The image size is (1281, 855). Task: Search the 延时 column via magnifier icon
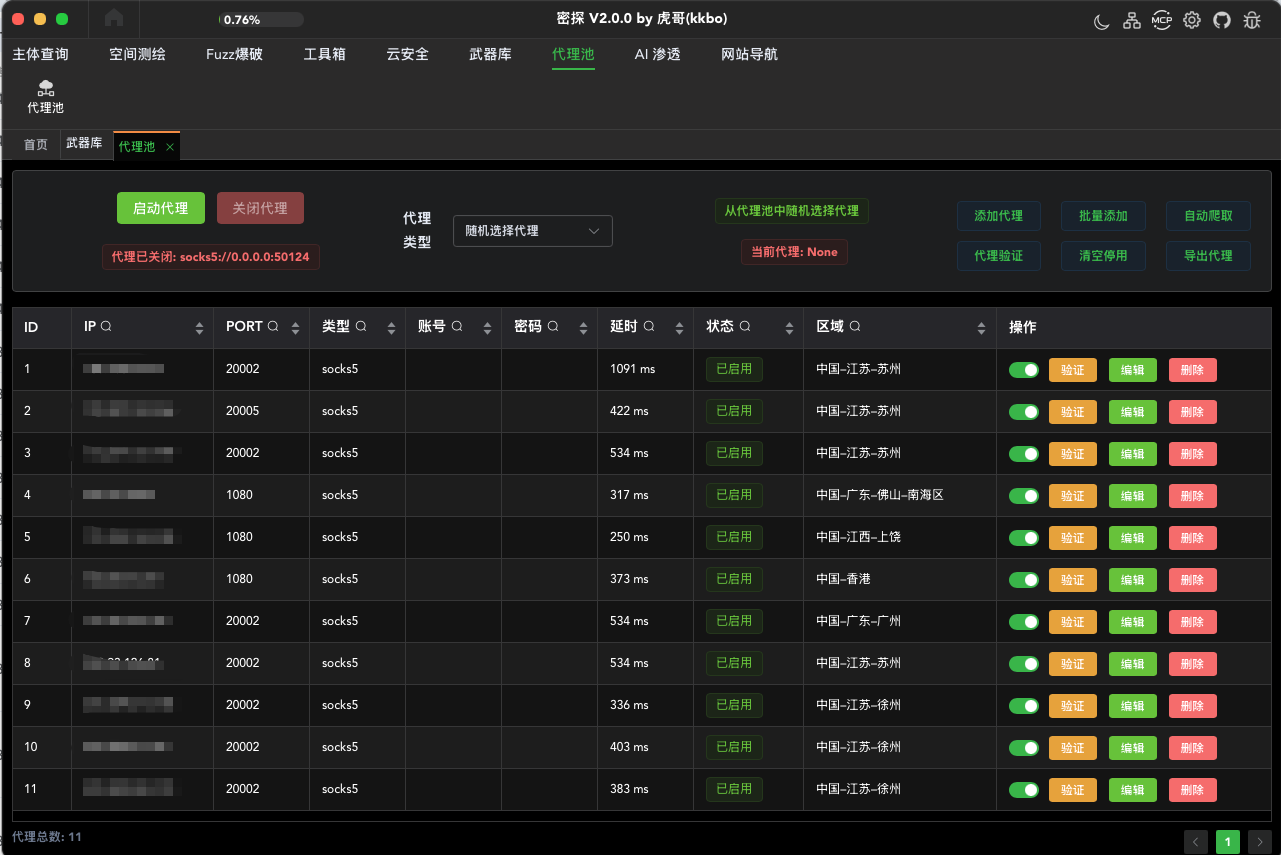click(x=649, y=327)
